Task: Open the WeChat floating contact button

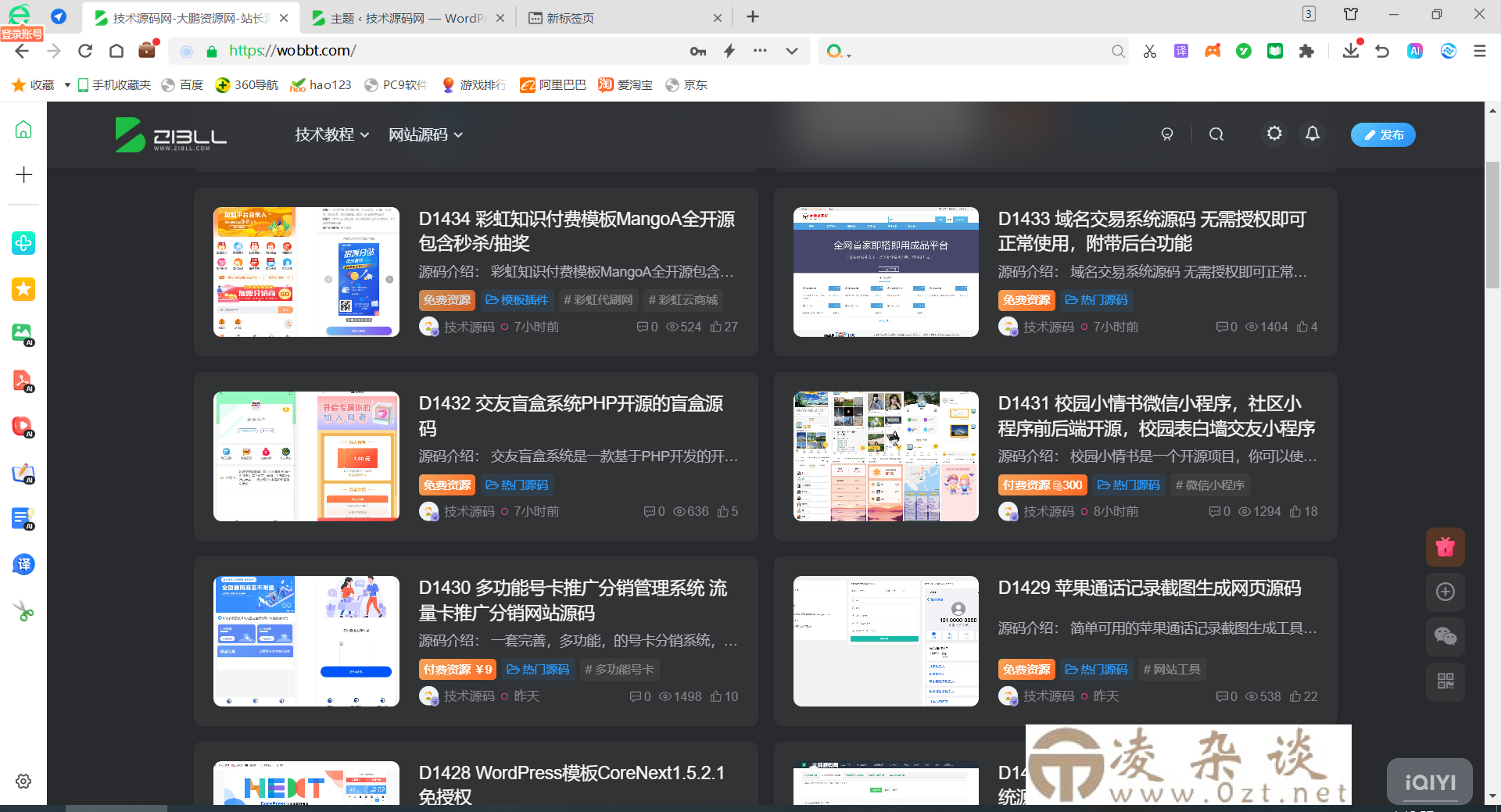Action: 1445,636
